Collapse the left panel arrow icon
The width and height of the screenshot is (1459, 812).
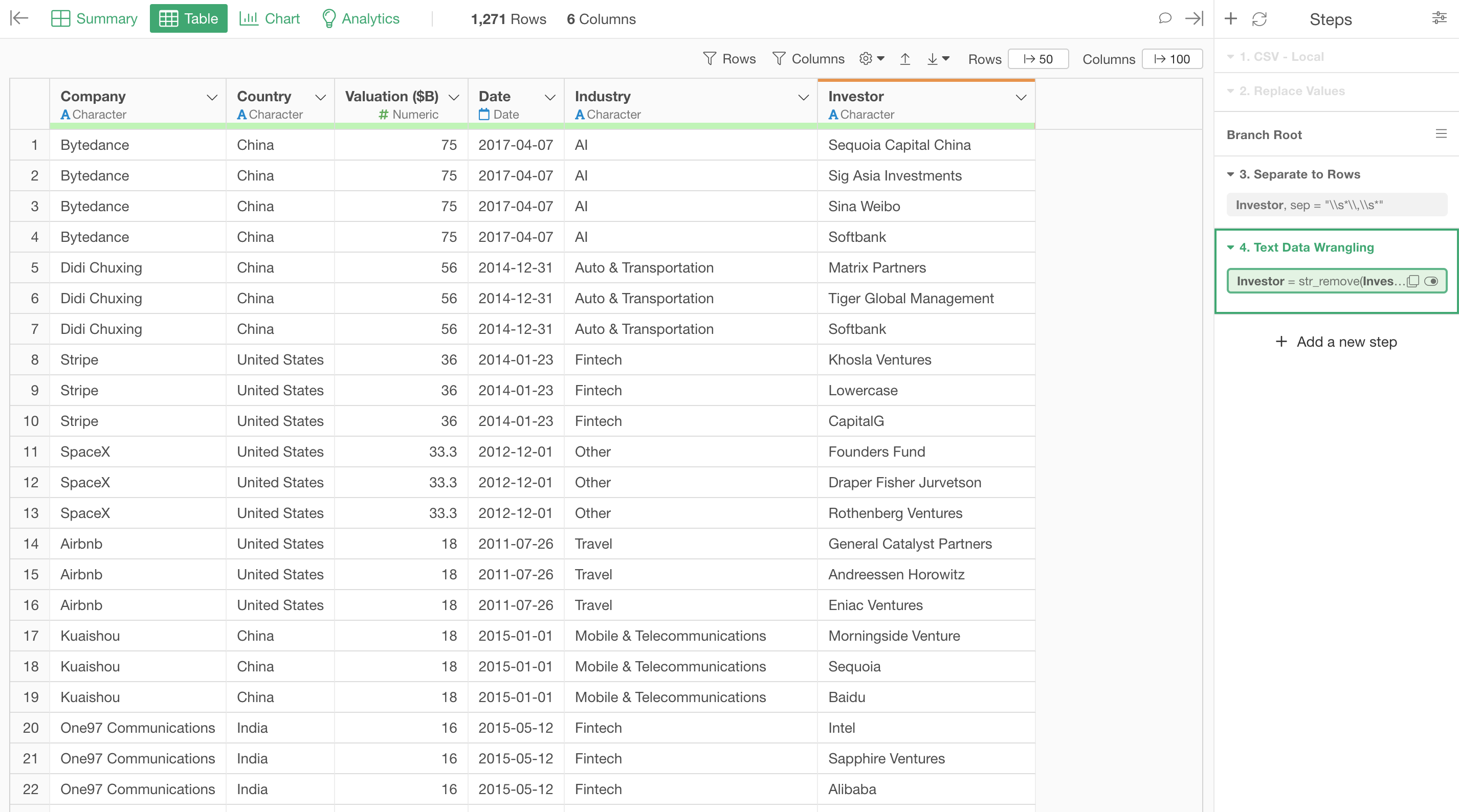click(x=19, y=19)
